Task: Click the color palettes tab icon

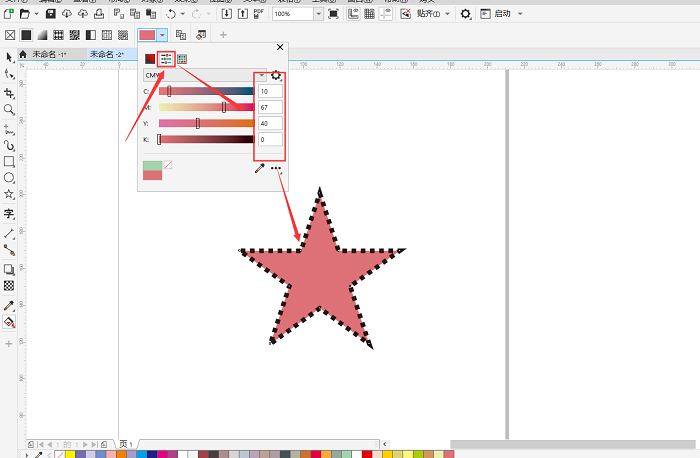Action: click(182, 59)
